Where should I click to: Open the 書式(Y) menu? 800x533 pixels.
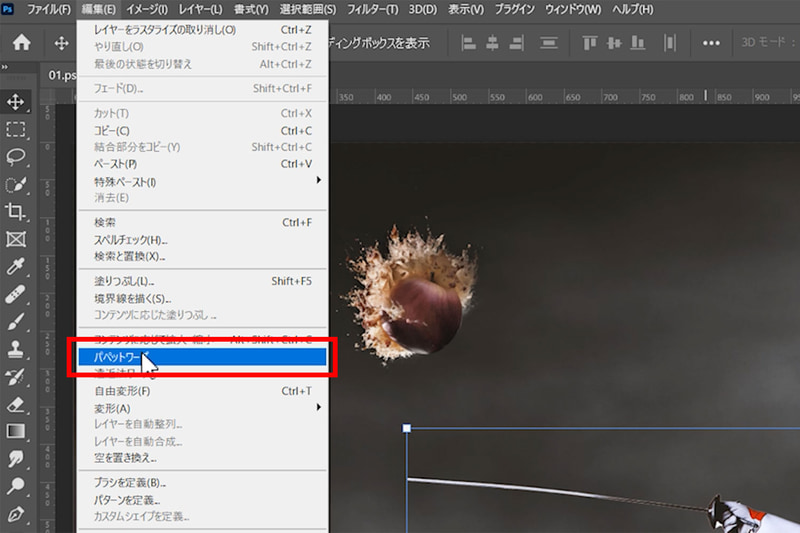click(251, 9)
